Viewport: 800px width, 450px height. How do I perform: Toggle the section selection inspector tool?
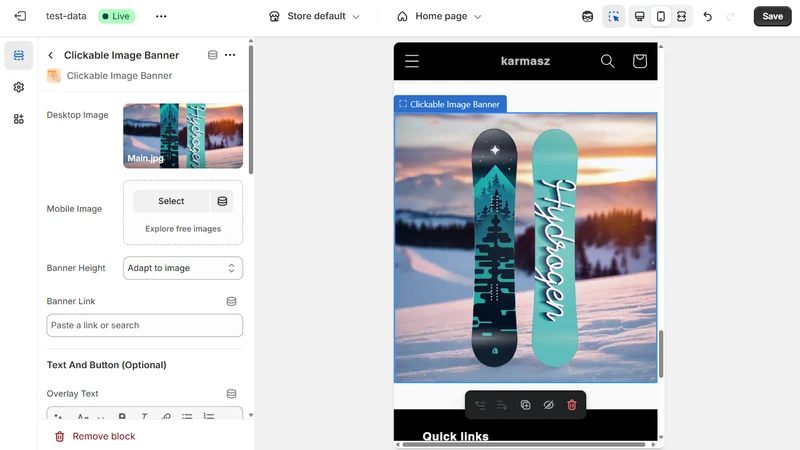[x=613, y=16]
